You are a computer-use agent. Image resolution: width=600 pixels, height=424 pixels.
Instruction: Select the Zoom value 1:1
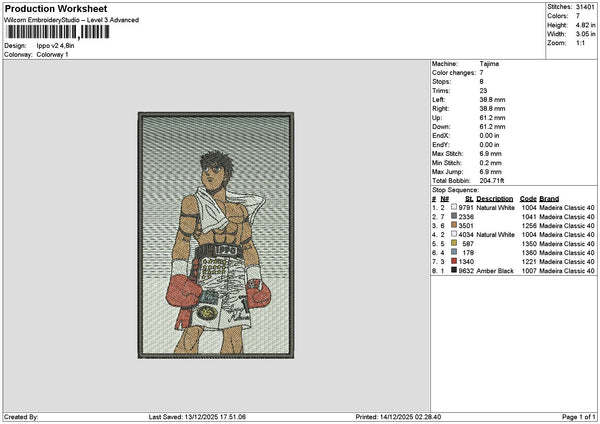(580, 43)
